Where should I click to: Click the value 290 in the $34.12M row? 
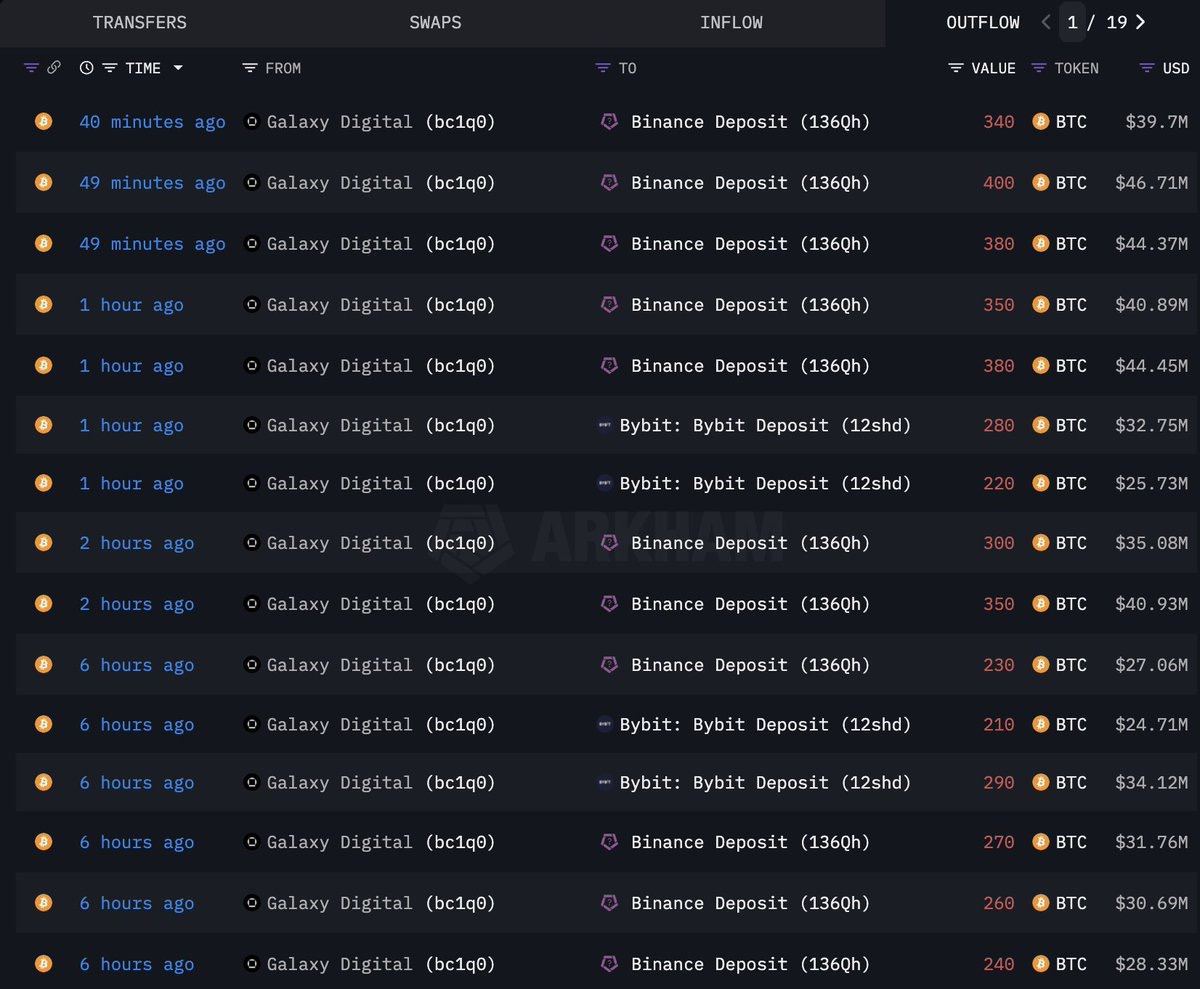[x=999, y=782]
